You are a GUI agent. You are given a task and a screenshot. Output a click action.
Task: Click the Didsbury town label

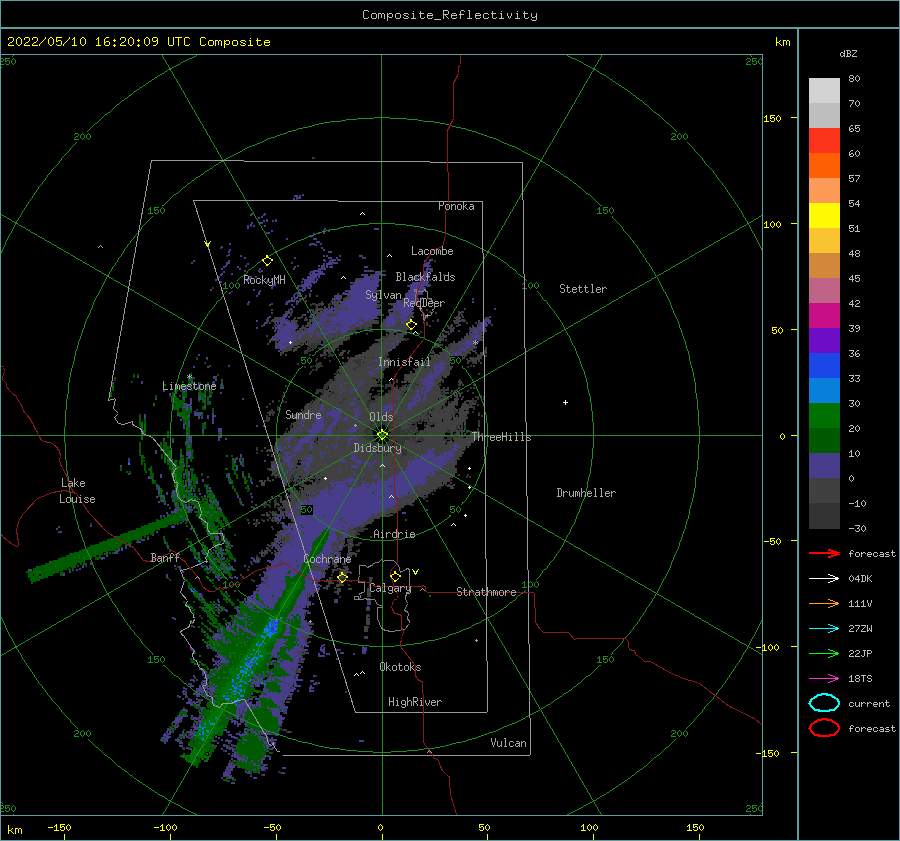coord(377,448)
